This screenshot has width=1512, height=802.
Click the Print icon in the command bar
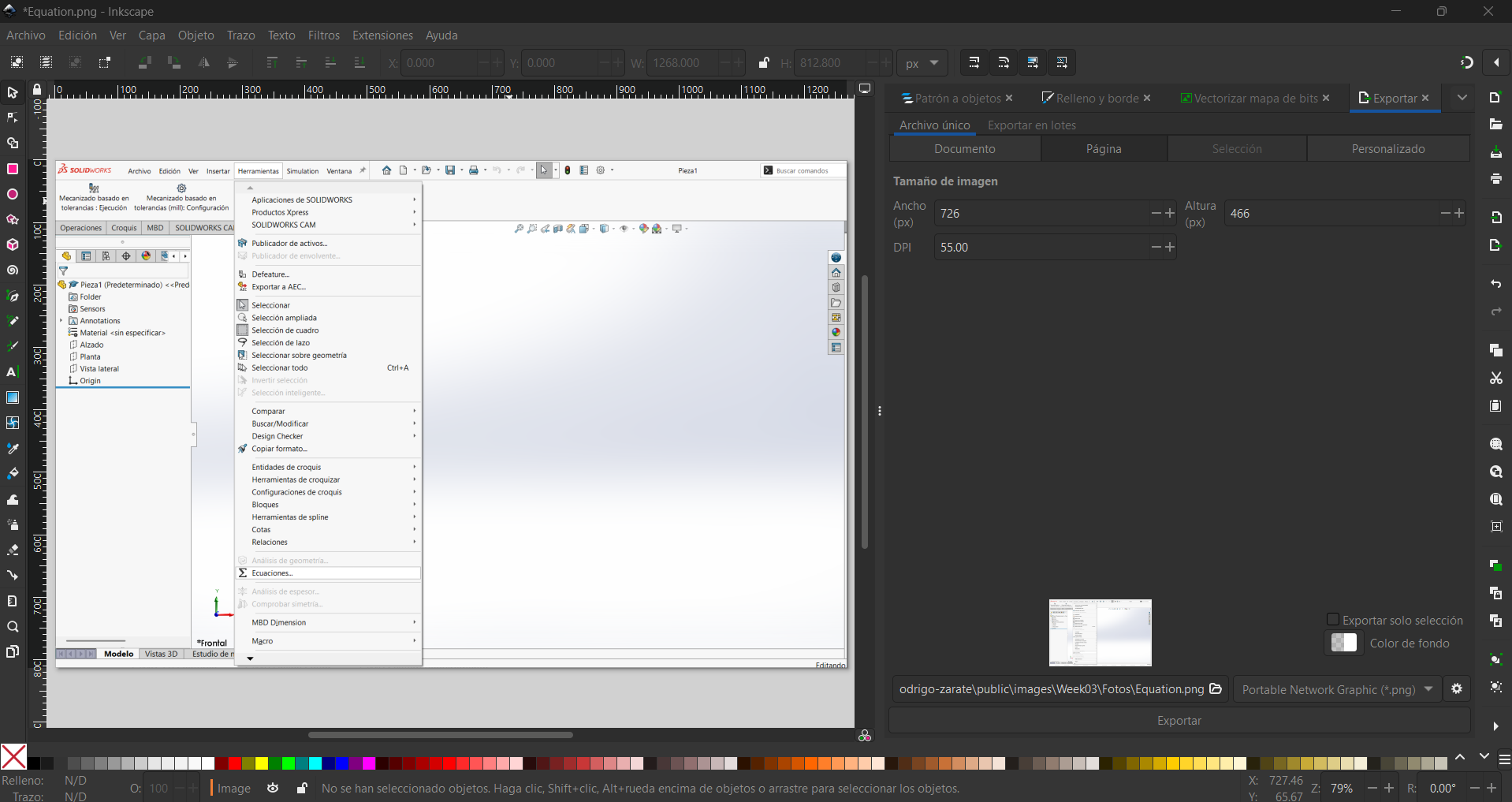pyautogui.click(x=1495, y=179)
